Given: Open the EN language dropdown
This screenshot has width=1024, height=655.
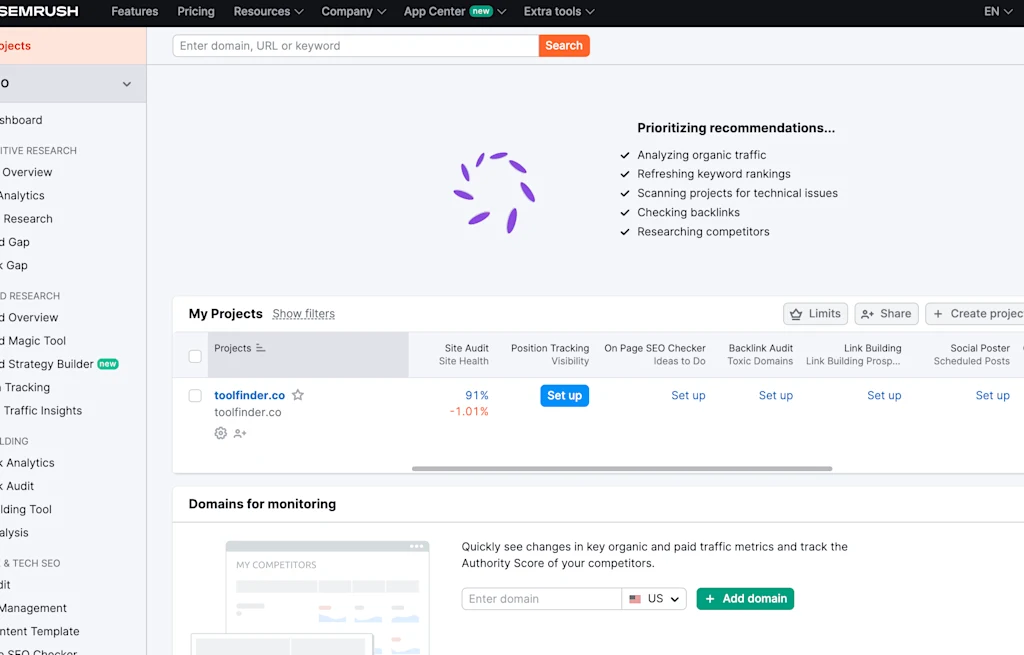Looking at the screenshot, I should click(995, 12).
